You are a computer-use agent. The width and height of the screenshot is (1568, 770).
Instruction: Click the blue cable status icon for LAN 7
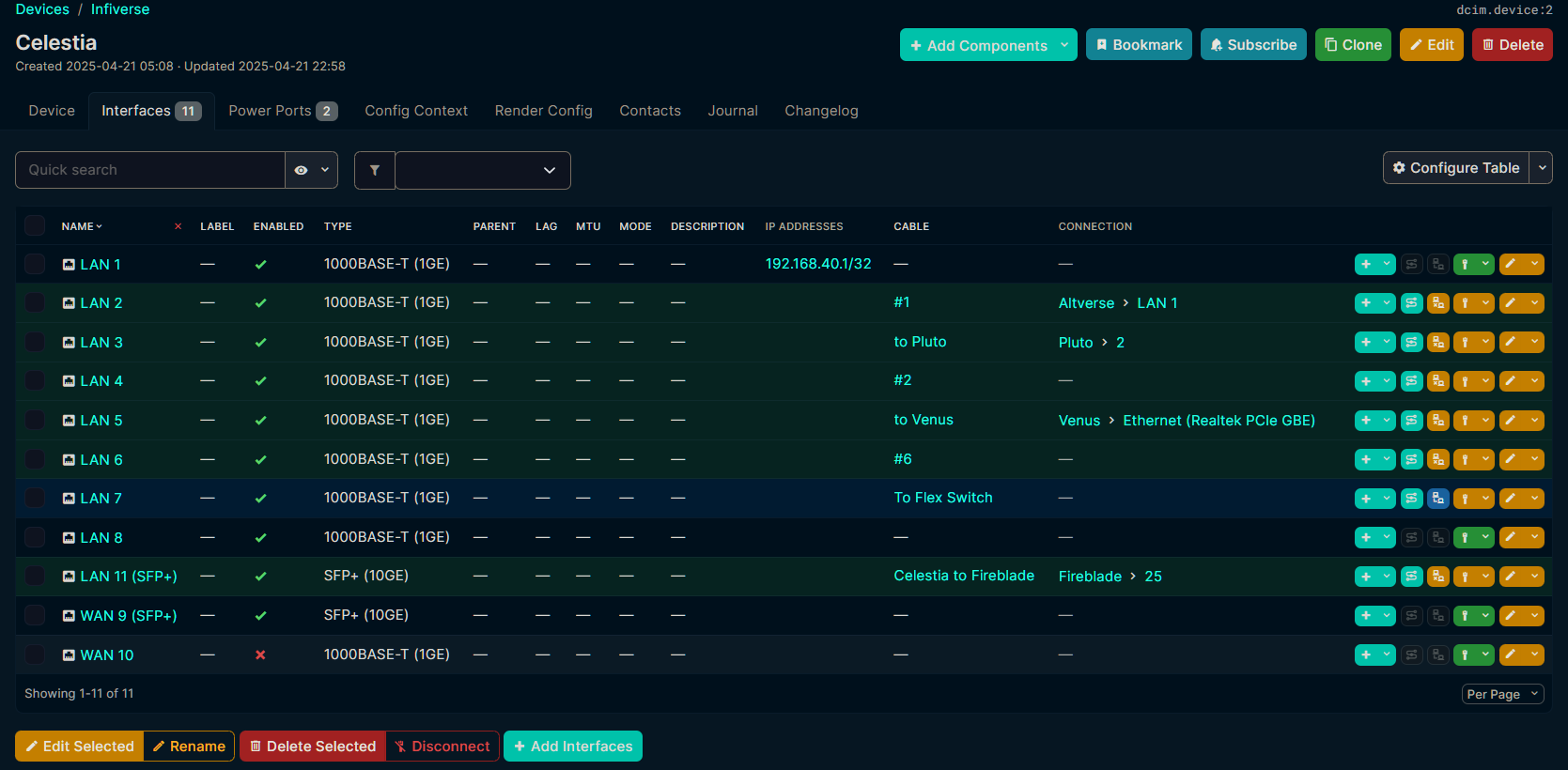coord(1437,499)
